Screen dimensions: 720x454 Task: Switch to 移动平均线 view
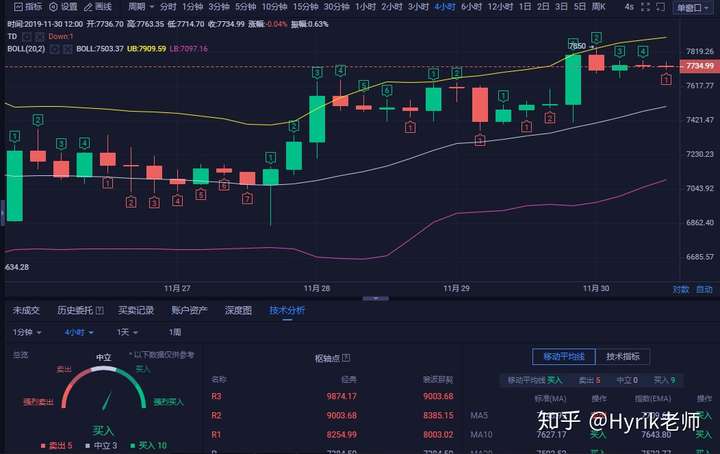tap(564, 356)
